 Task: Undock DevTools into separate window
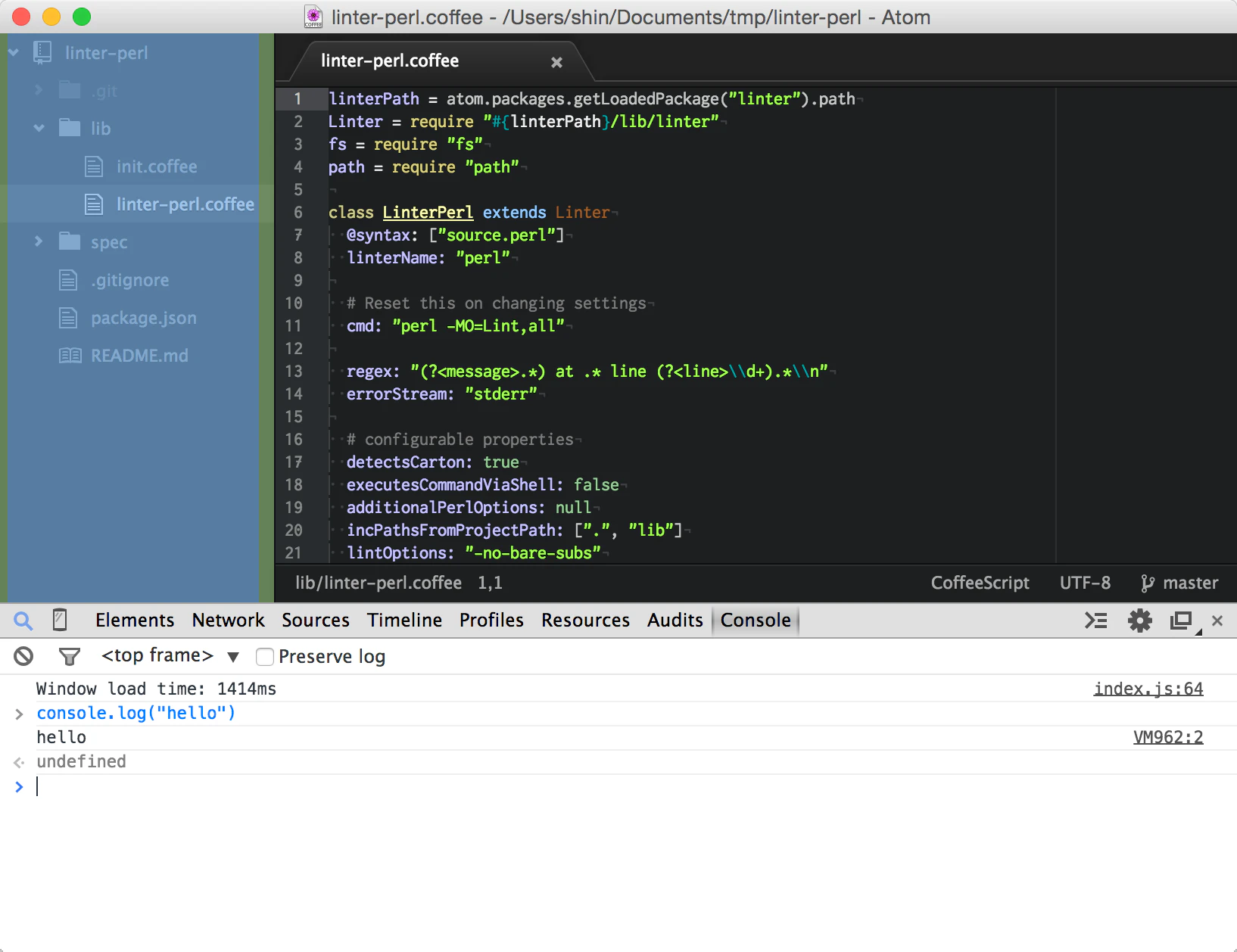(1181, 621)
